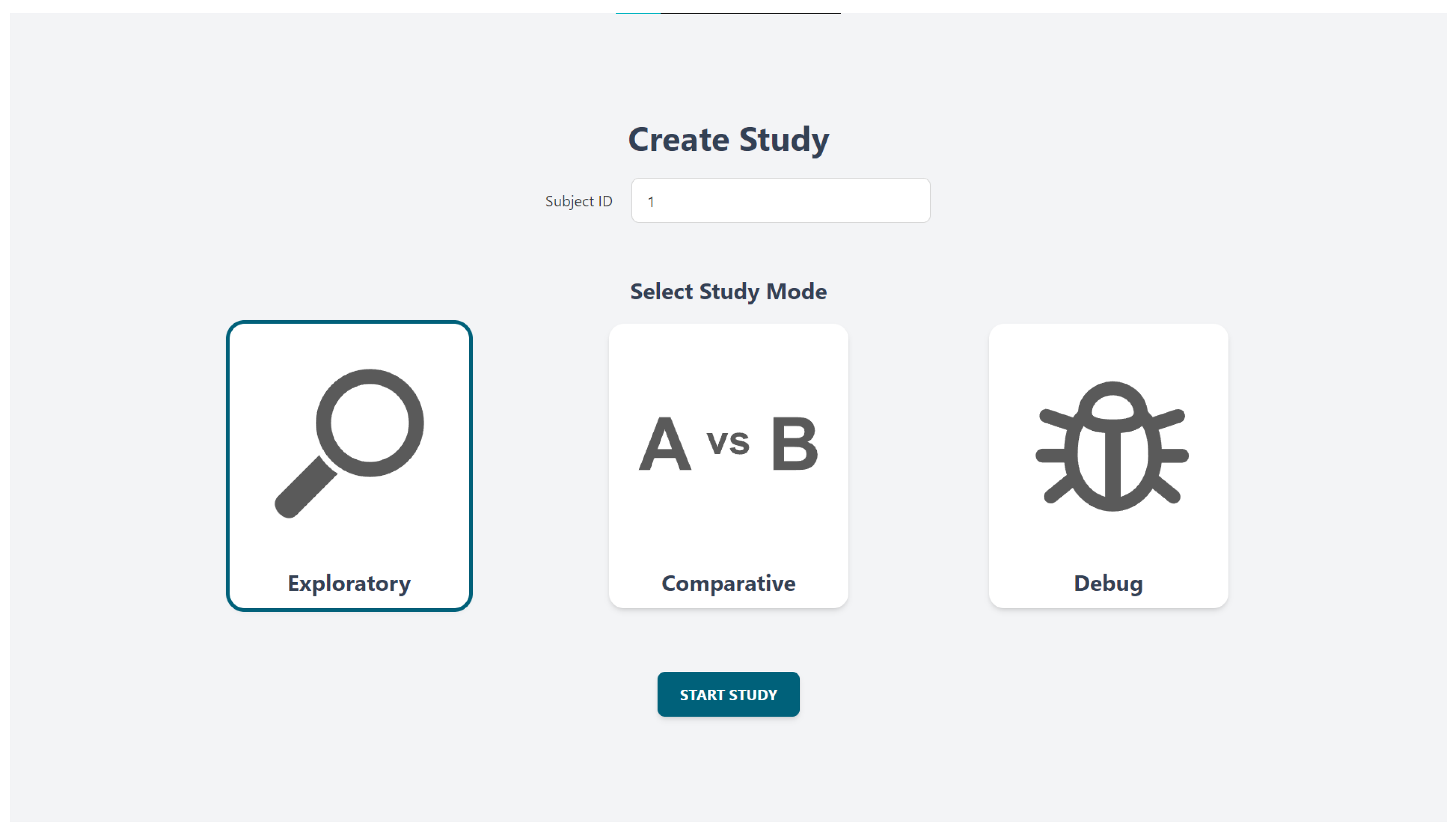Click the Exploratory card label text

(349, 583)
